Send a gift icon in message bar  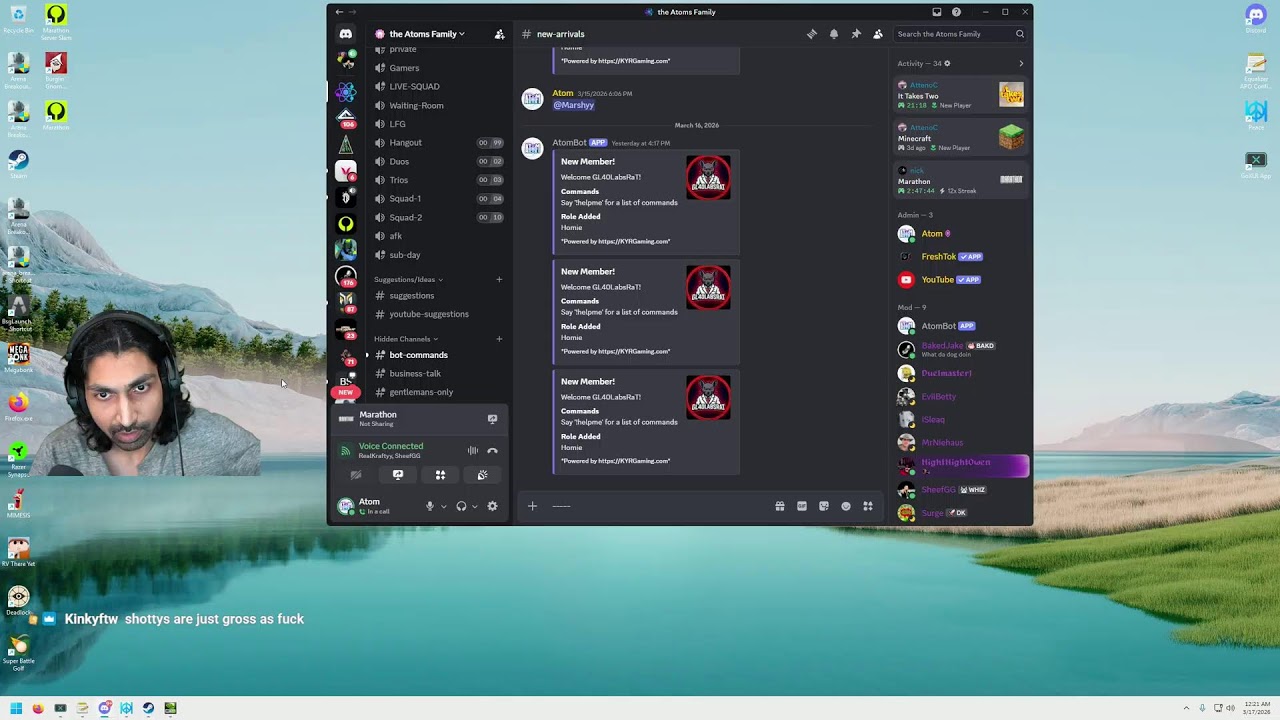click(x=780, y=506)
